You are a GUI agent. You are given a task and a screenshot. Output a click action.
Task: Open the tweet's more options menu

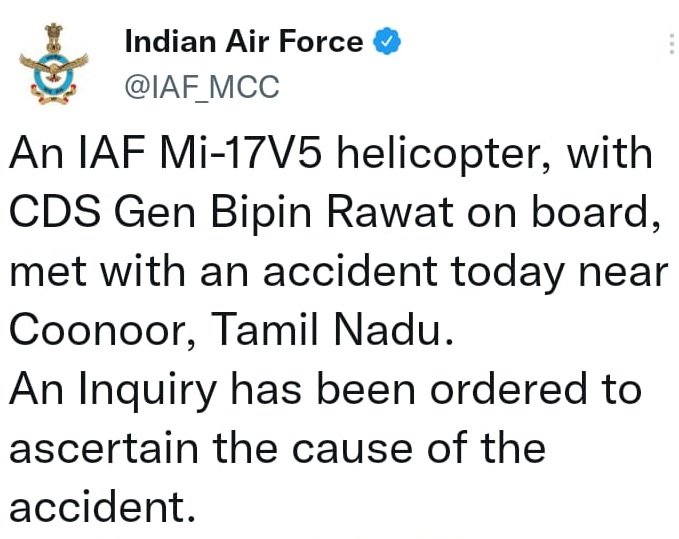pyautogui.click(x=668, y=45)
